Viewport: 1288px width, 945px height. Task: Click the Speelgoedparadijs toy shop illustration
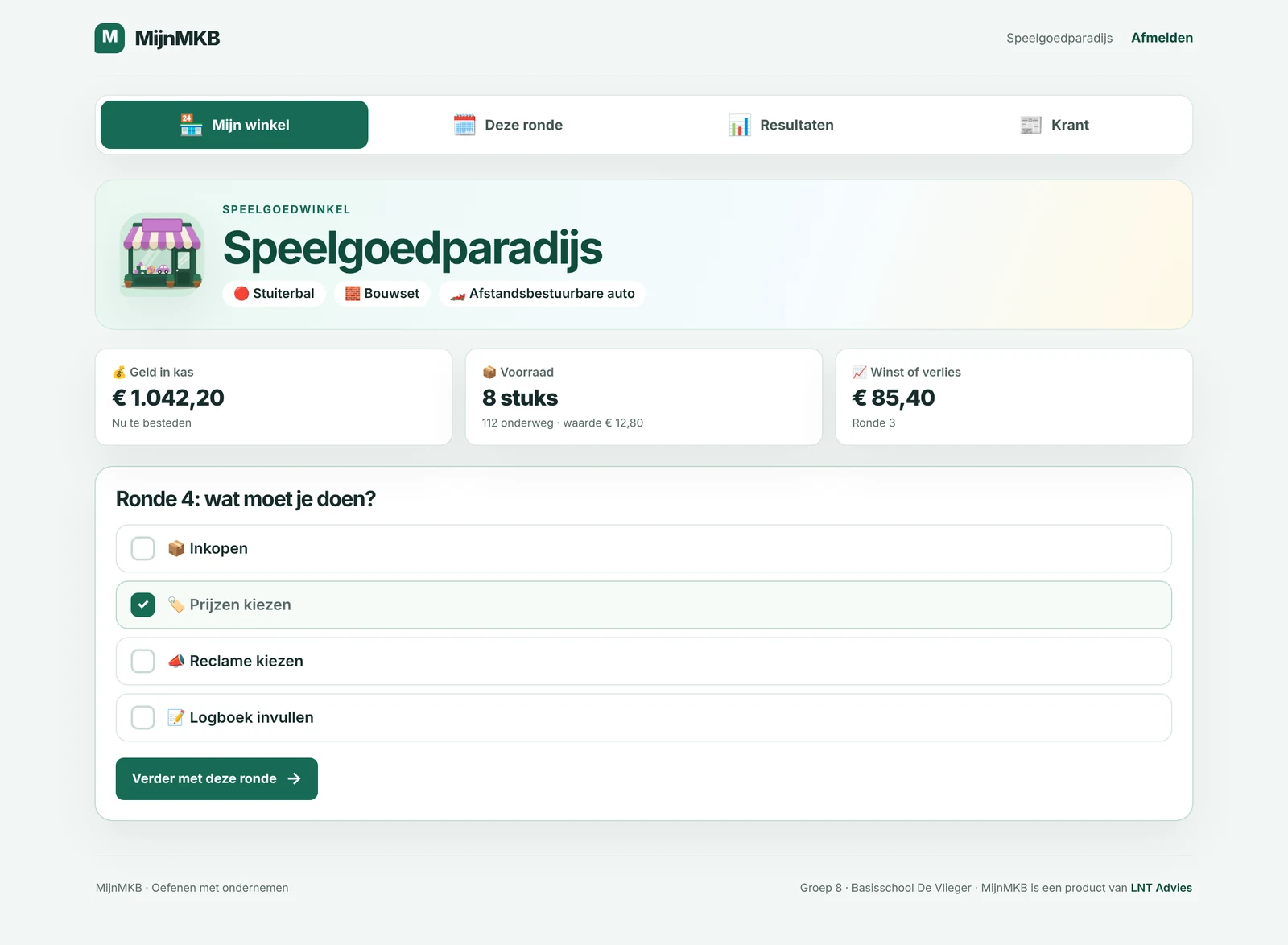pos(162,254)
